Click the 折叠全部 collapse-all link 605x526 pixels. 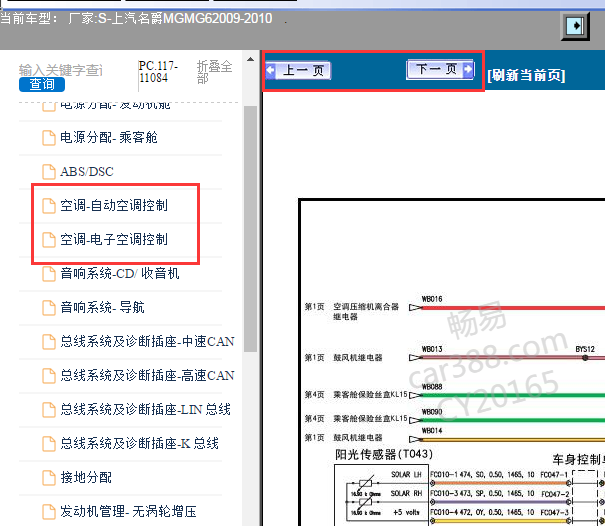[214, 72]
